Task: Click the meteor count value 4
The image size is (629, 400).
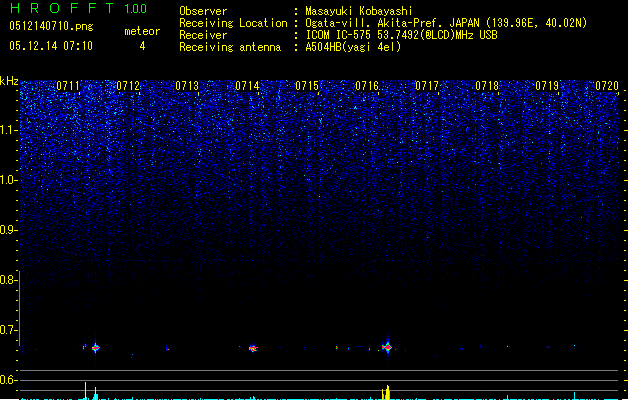Action: [142, 46]
